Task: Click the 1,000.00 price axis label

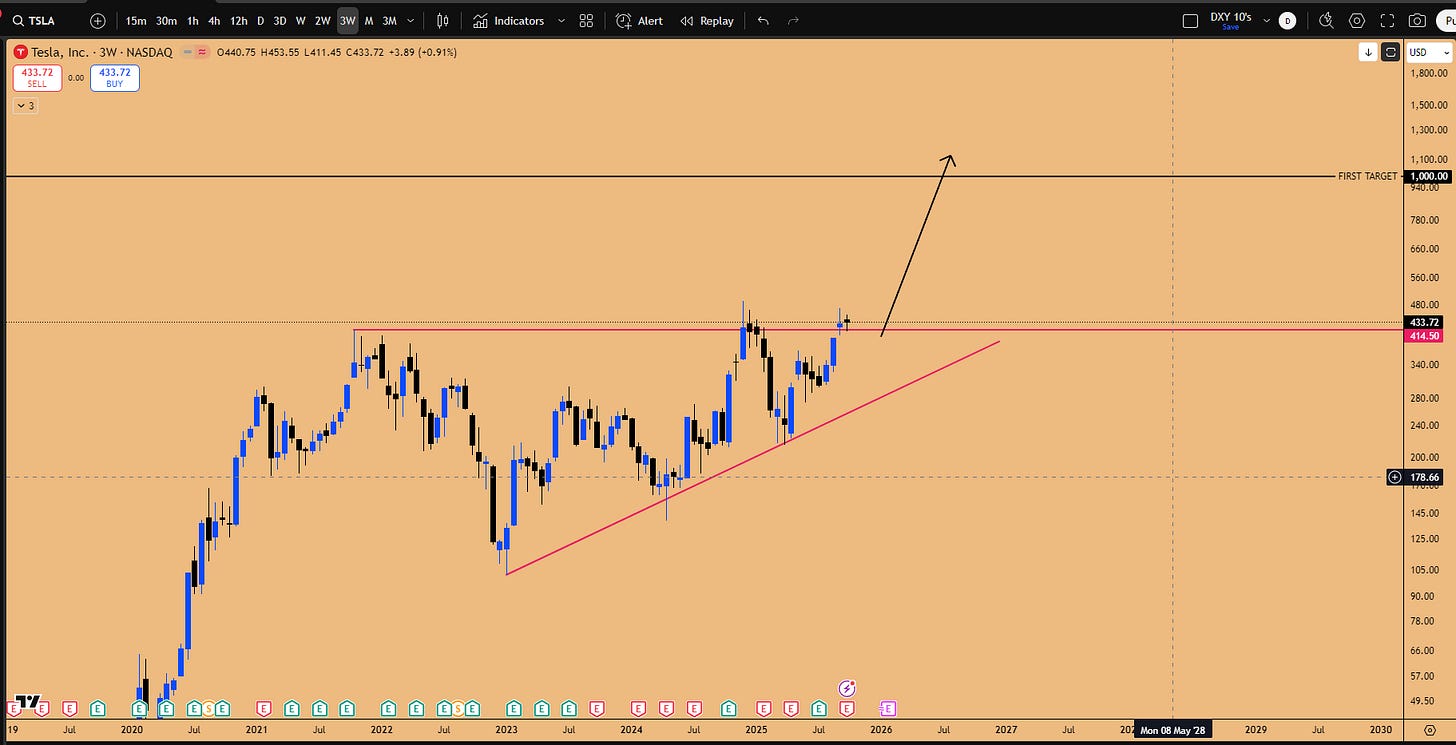Action: click(1428, 176)
